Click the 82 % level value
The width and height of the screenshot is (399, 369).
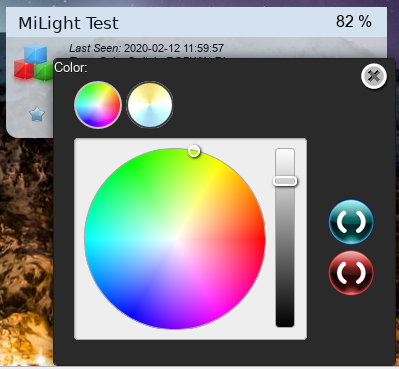pos(354,22)
